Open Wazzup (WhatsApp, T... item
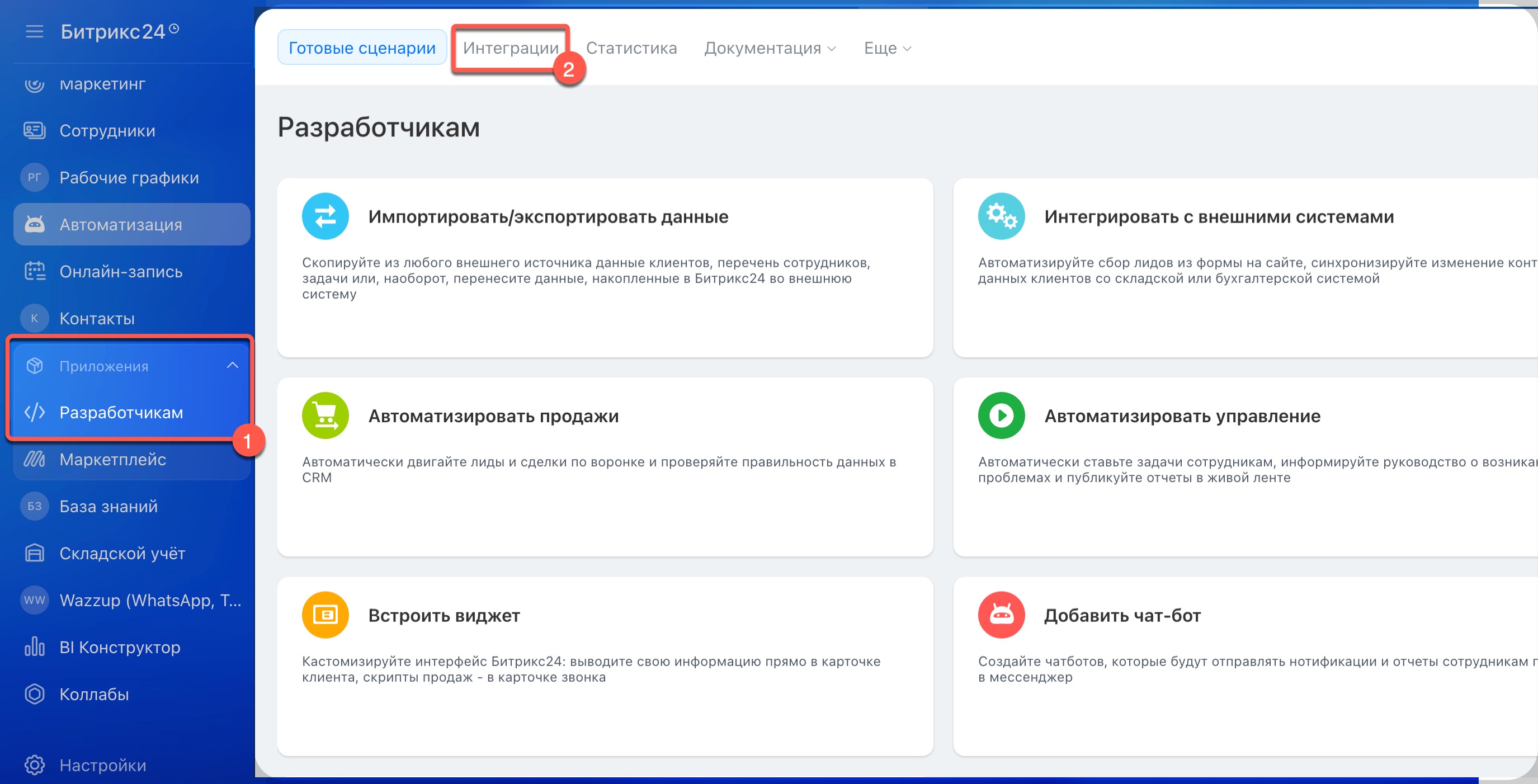The width and height of the screenshot is (1538, 784). [x=132, y=600]
